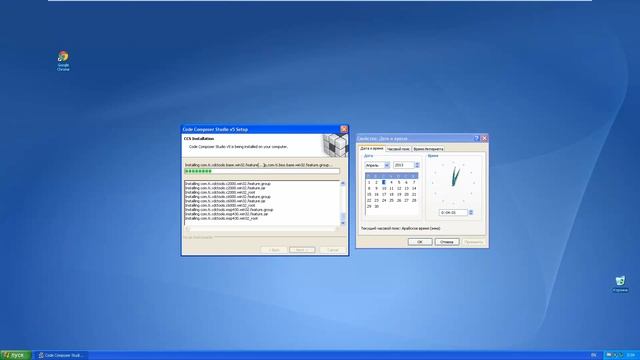Decrease time with spinner down arrow

click(471, 214)
